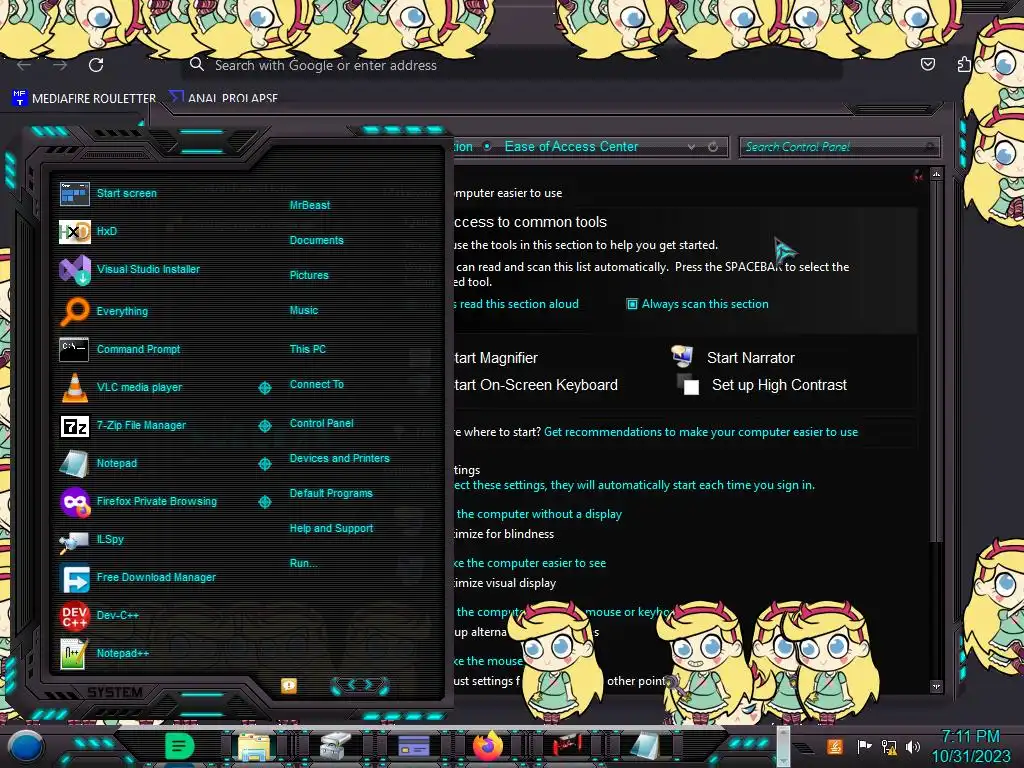Image resolution: width=1024 pixels, height=768 pixels.
Task: Expand Notepad jump list arrow
Action: (x=265, y=464)
